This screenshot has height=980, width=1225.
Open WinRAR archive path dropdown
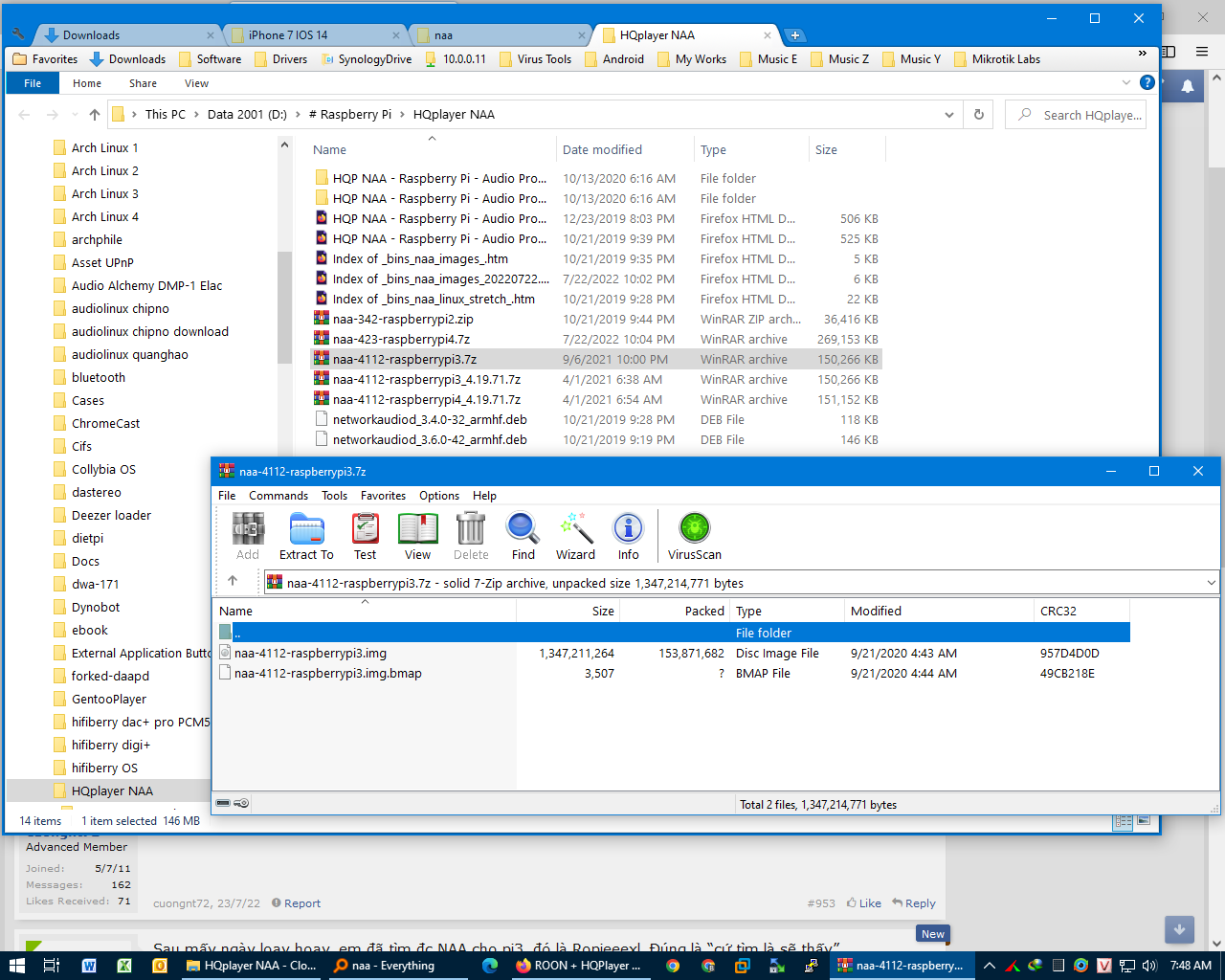click(1211, 582)
